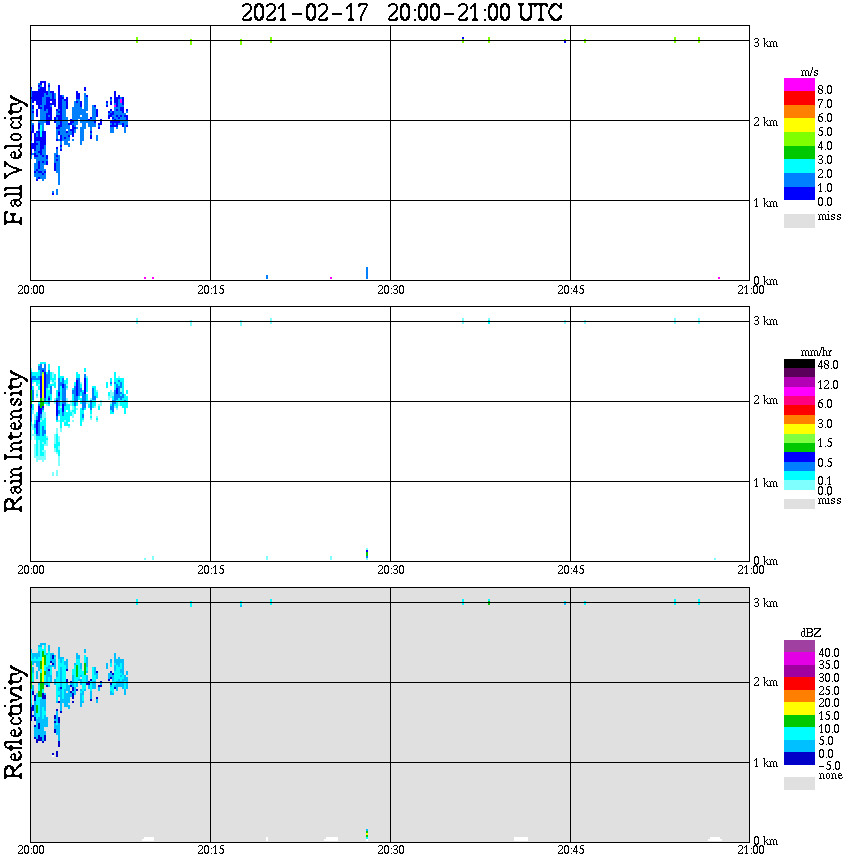Click the plot title '2021-02-17 20:00-21:00 UTC'
This screenshot has height=868, width=850.
click(x=401, y=12)
